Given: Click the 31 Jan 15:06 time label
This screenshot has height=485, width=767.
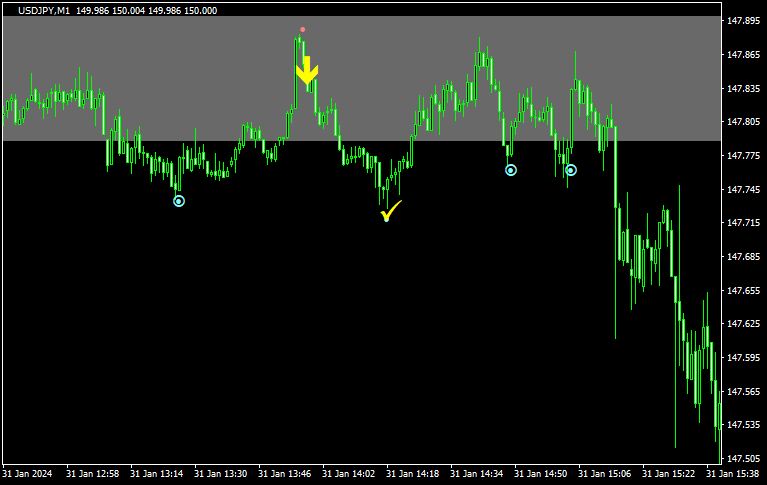Looking at the screenshot, I should (606, 474).
